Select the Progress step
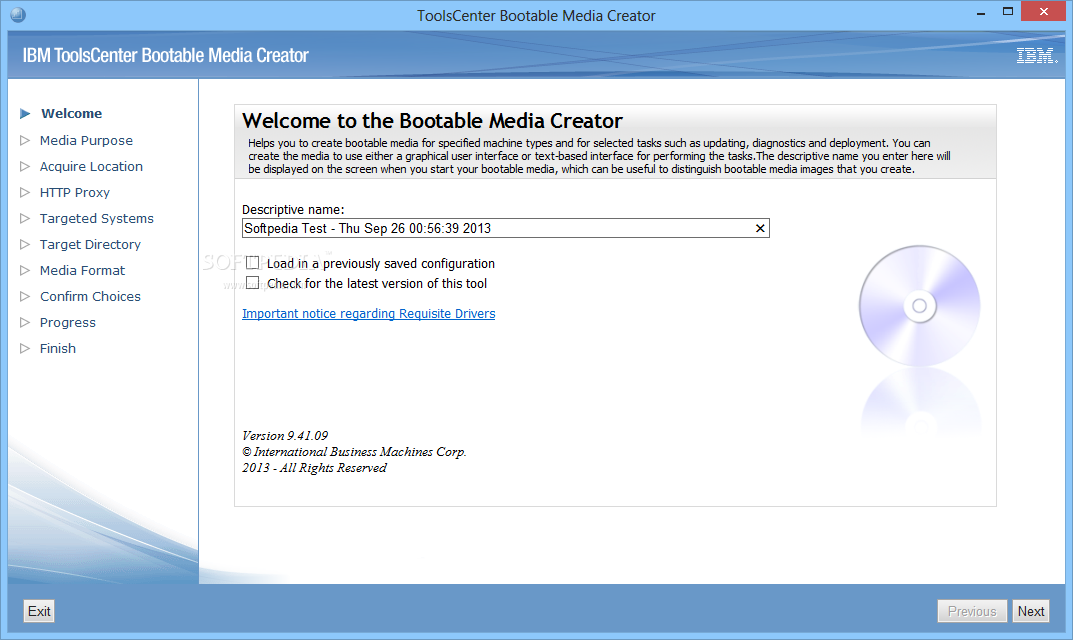The width and height of the screenshot is (1073, 640). coord(68,322)
